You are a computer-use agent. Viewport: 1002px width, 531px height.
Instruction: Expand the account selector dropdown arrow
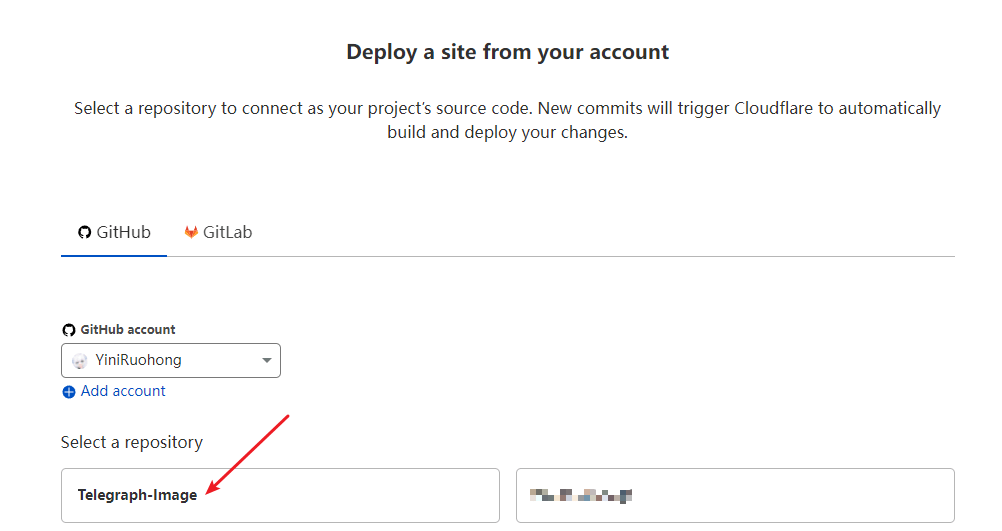pyautogui.click(x=267, y=361)
